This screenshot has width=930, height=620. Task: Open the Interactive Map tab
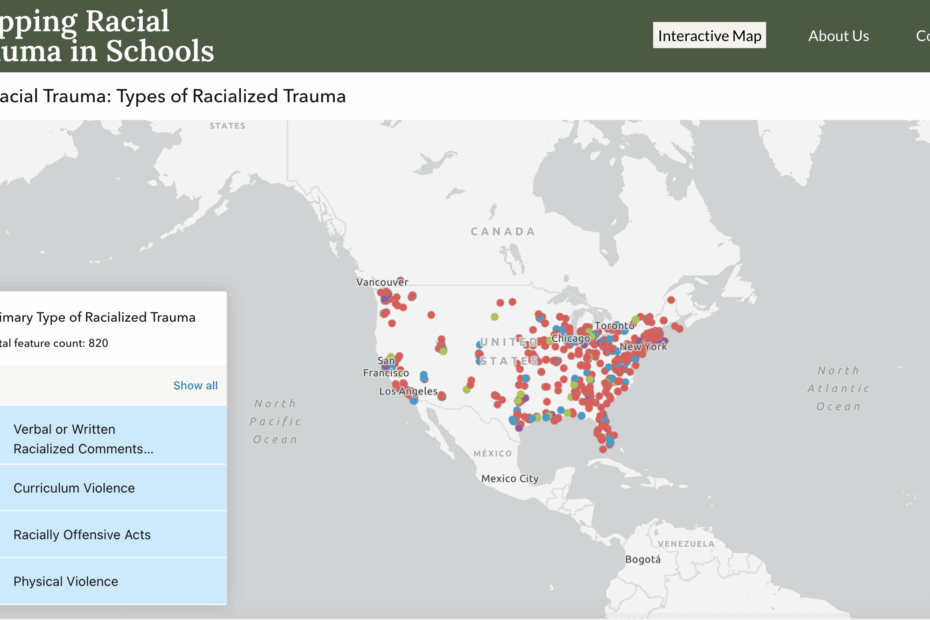pos(709,36)
